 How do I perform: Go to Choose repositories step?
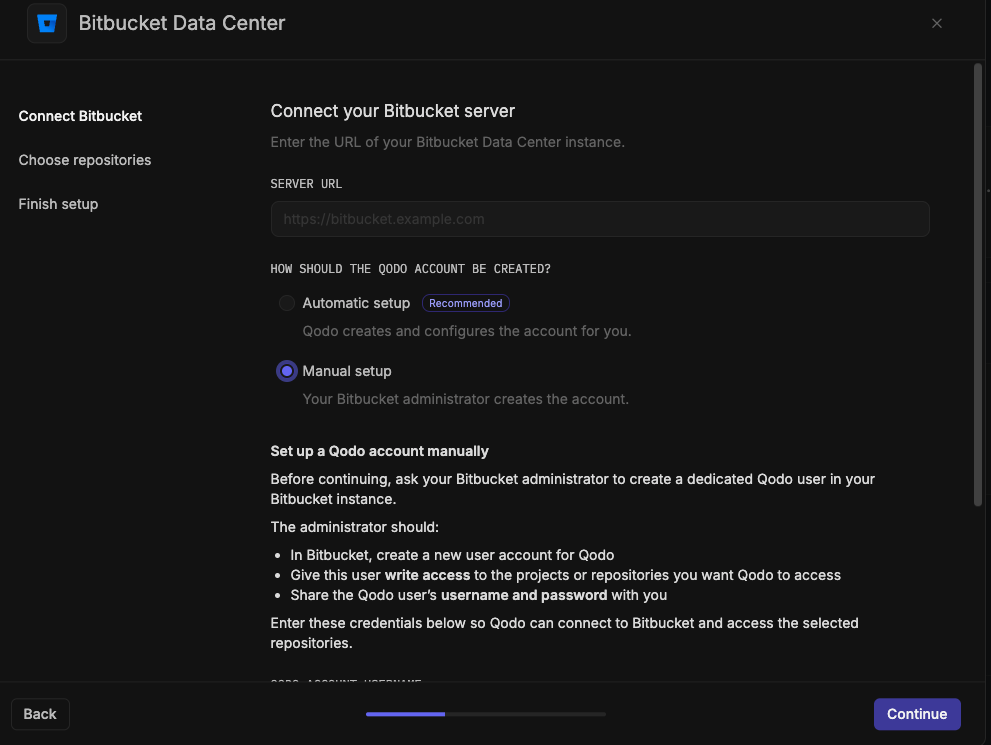pos(85,161)
